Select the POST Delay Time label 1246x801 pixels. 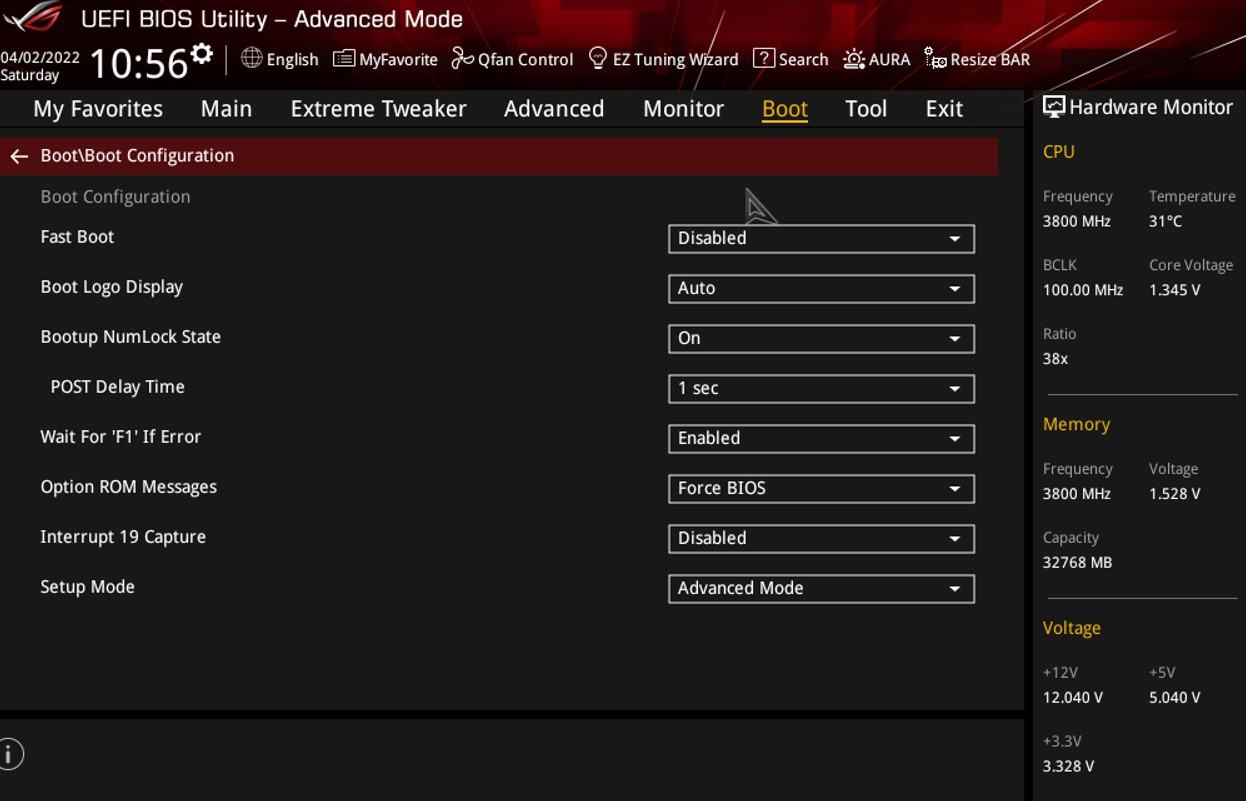[118, 387]
